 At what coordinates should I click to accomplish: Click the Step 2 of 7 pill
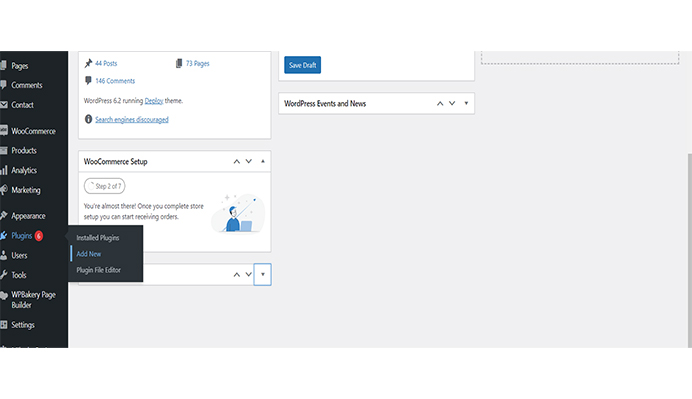(105, 186)
